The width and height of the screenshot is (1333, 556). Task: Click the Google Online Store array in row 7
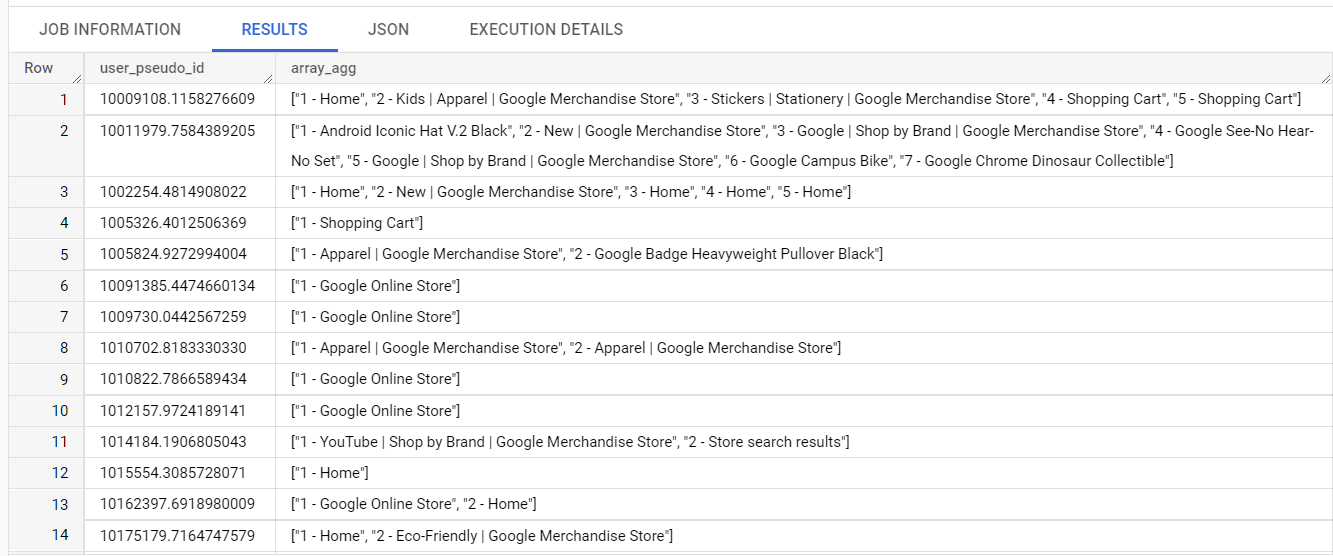(x=376, y=317)
